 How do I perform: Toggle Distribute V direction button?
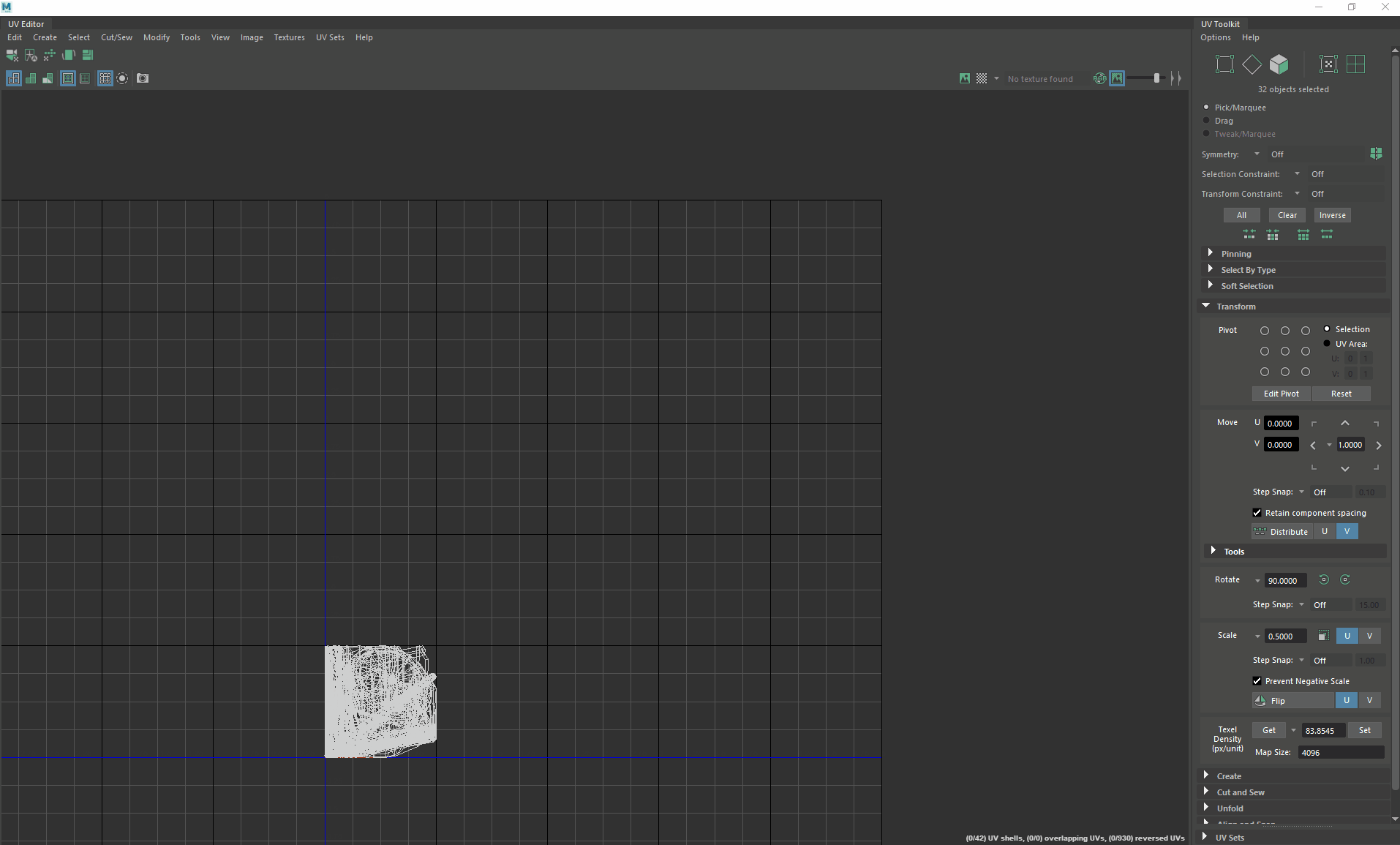pyautogui.click(x=1347, y=532)
